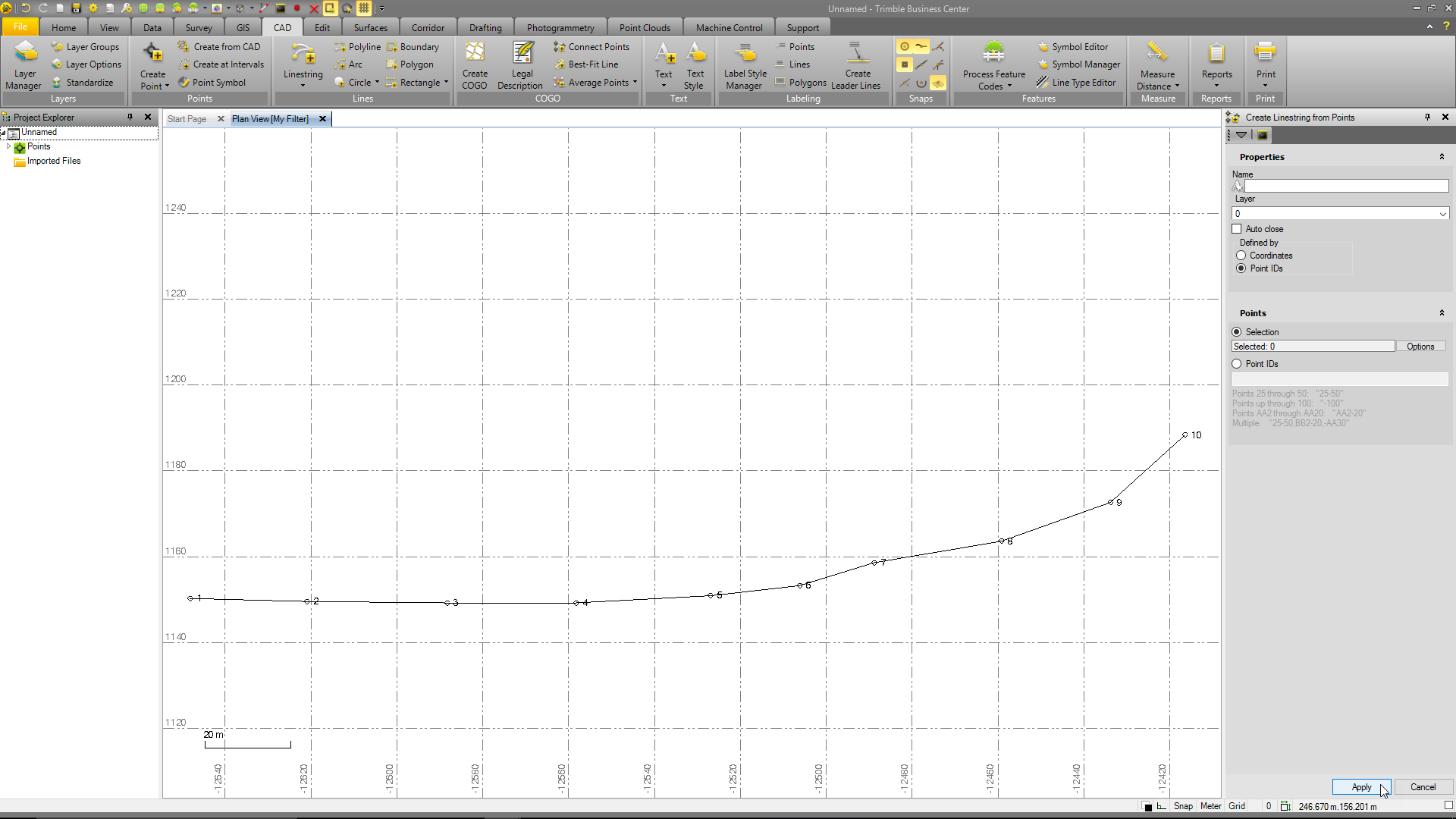Image resolution: width=1456 pixels, height=819 pixels.
Task: Expand the Points node in Project Explorer
Action: click(8, 146)
